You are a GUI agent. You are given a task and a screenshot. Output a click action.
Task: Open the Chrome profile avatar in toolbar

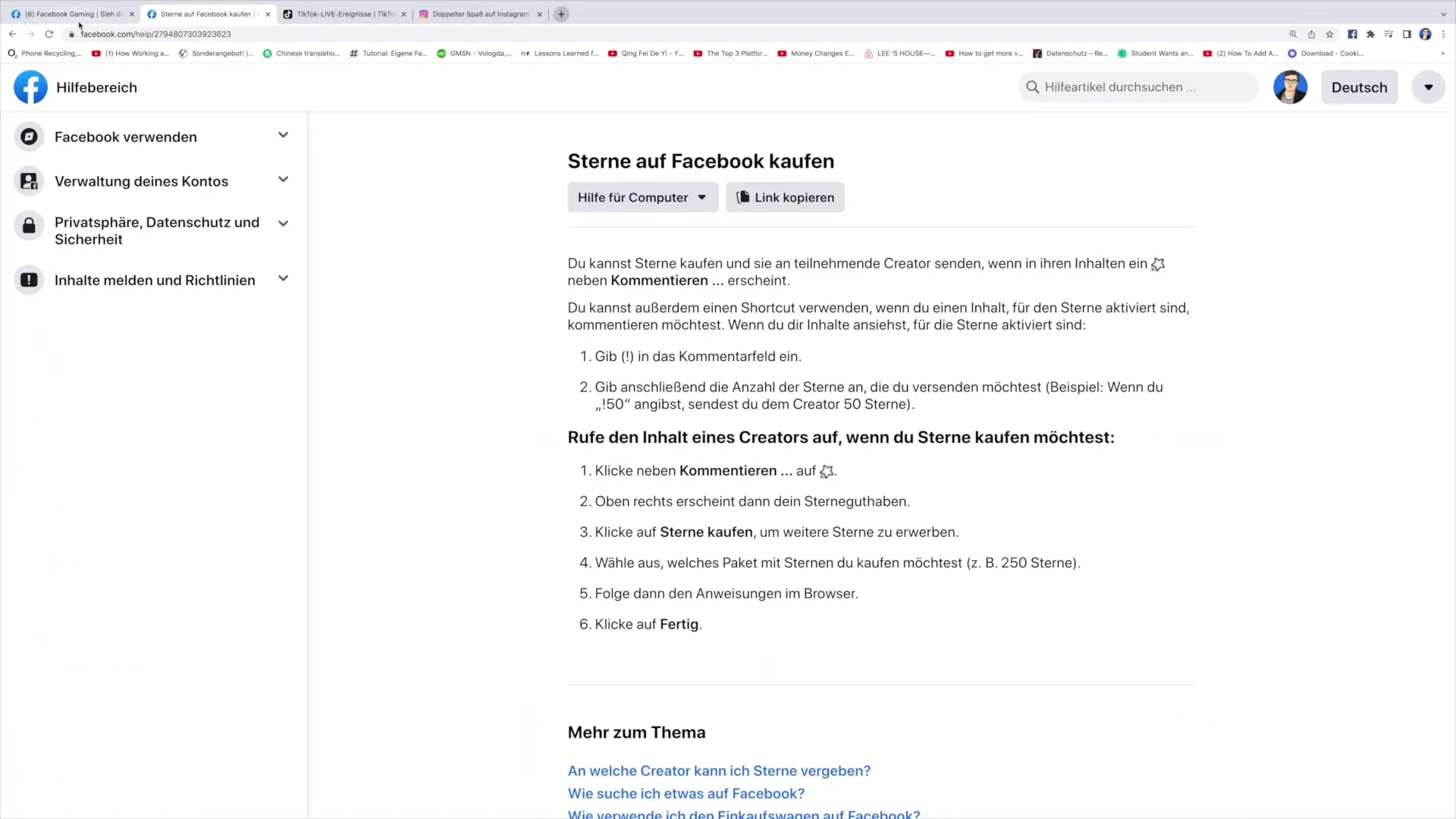pyautogui.click(x=1425, y=34)
